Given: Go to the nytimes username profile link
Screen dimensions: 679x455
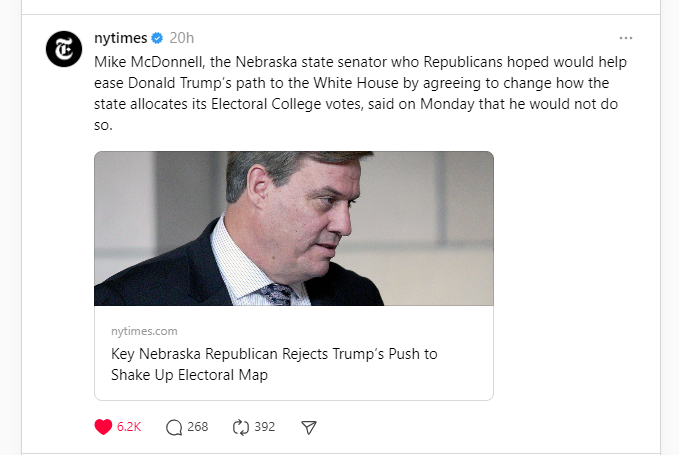Looking at the screenshot, I should (120, 38).
